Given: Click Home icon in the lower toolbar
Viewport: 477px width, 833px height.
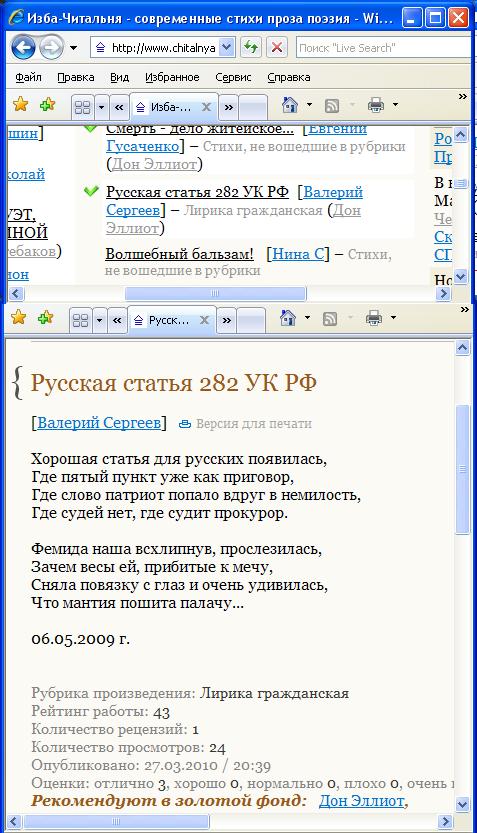Looking at the screenshot, I should pos(287,318).
